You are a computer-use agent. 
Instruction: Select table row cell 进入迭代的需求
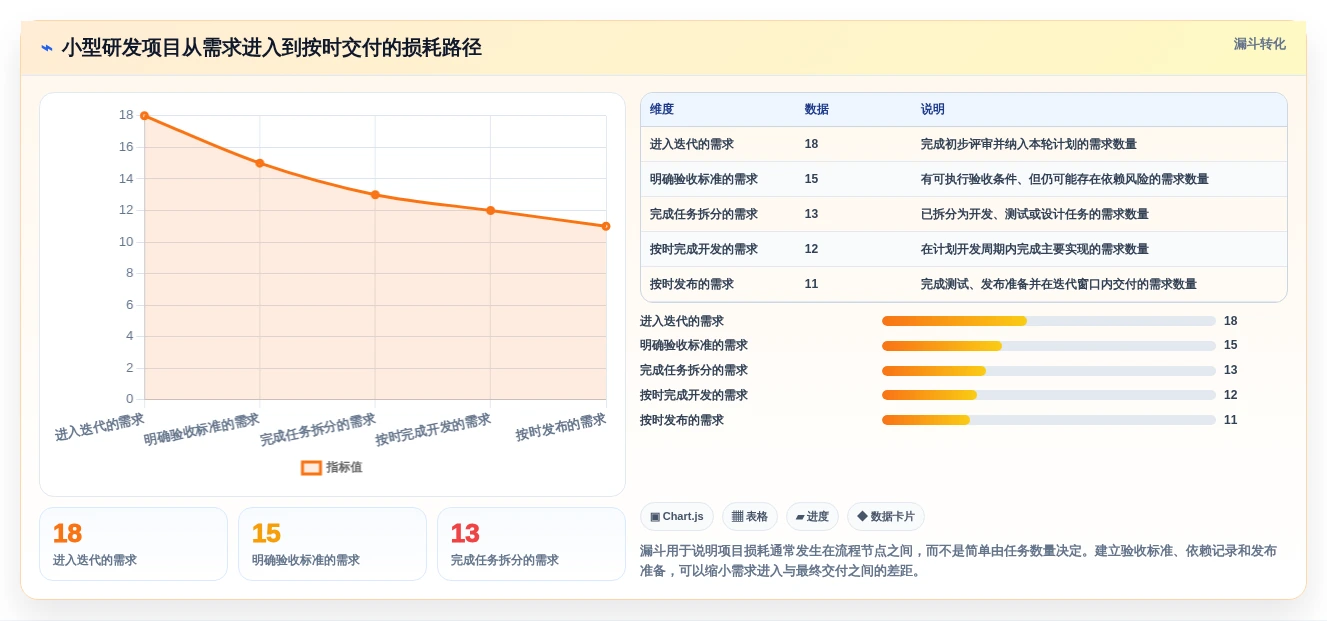tap(692, 144)
